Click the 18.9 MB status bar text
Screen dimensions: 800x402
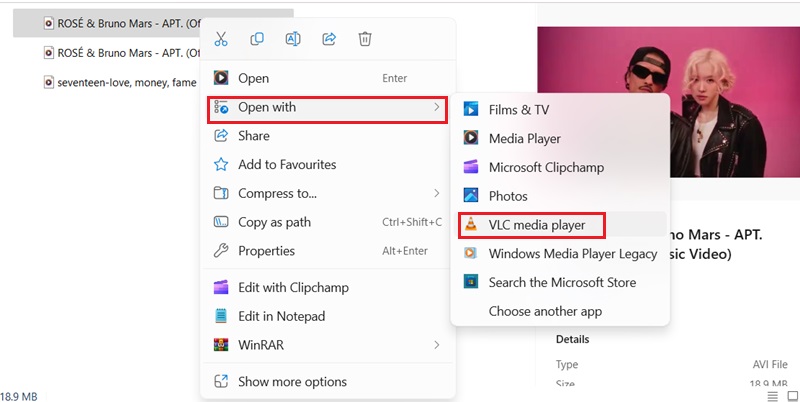point(19,396)
